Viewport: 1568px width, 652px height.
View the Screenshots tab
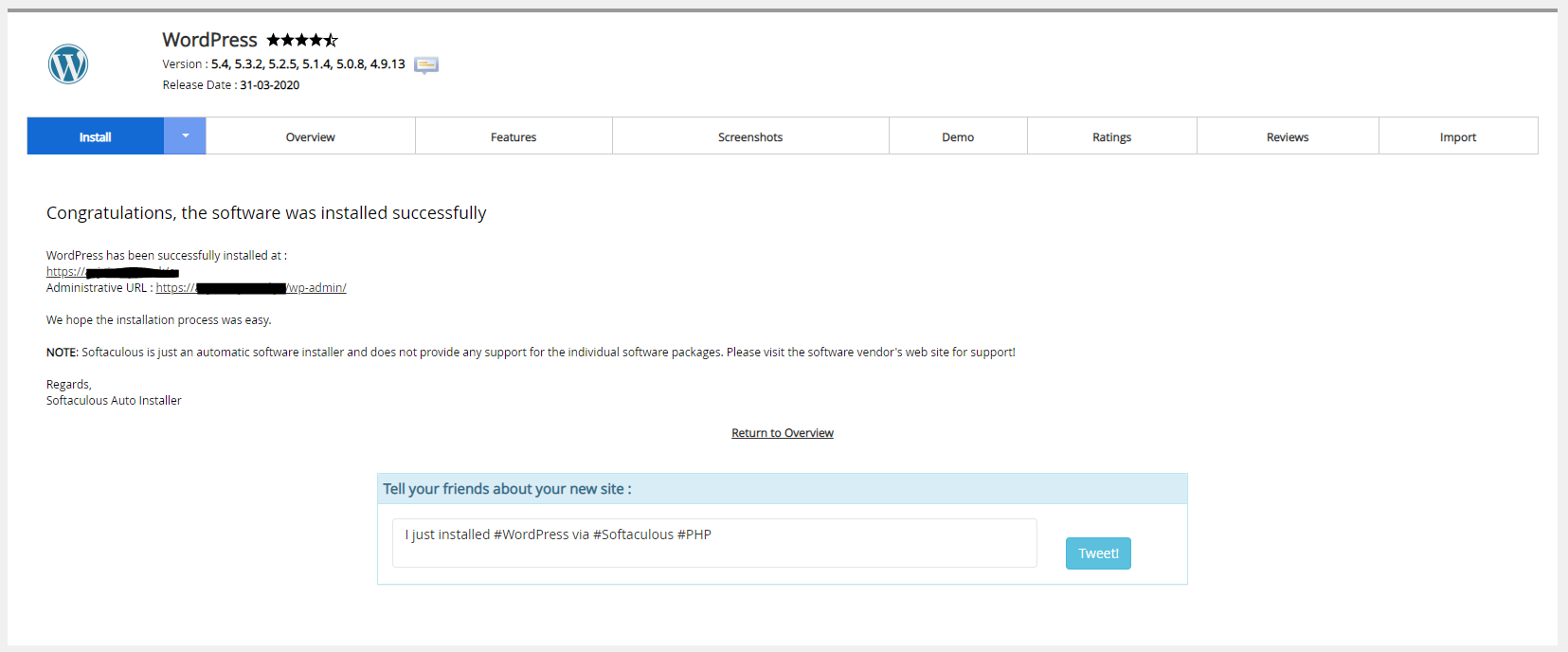coord(749,136)
